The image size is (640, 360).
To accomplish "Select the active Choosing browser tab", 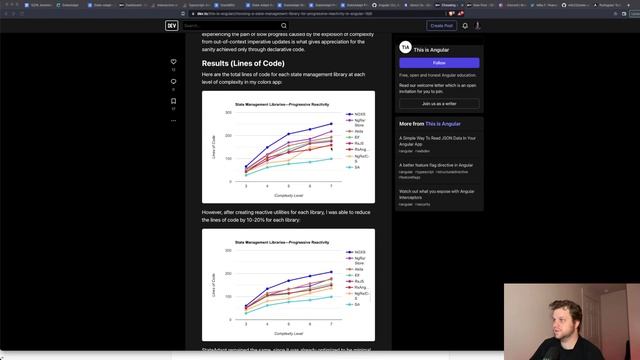I will tap(448, 5).
